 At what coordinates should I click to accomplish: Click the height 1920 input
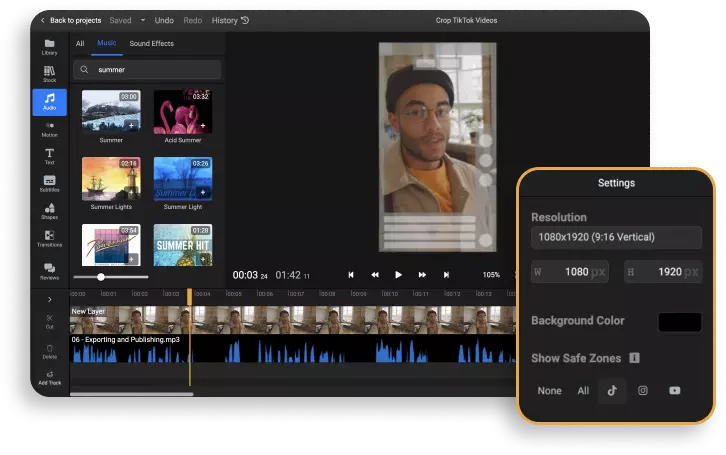point(663,272)
